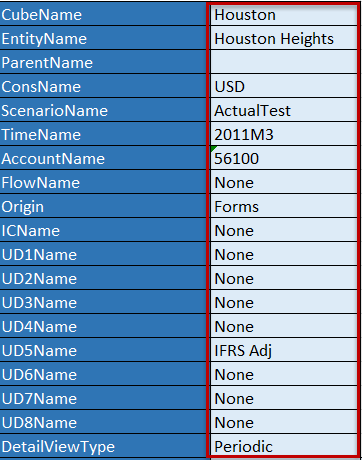The width and height of the screenshot is (362, 460).
Task: Click the AccountName label cell
Action: point(103,158)
